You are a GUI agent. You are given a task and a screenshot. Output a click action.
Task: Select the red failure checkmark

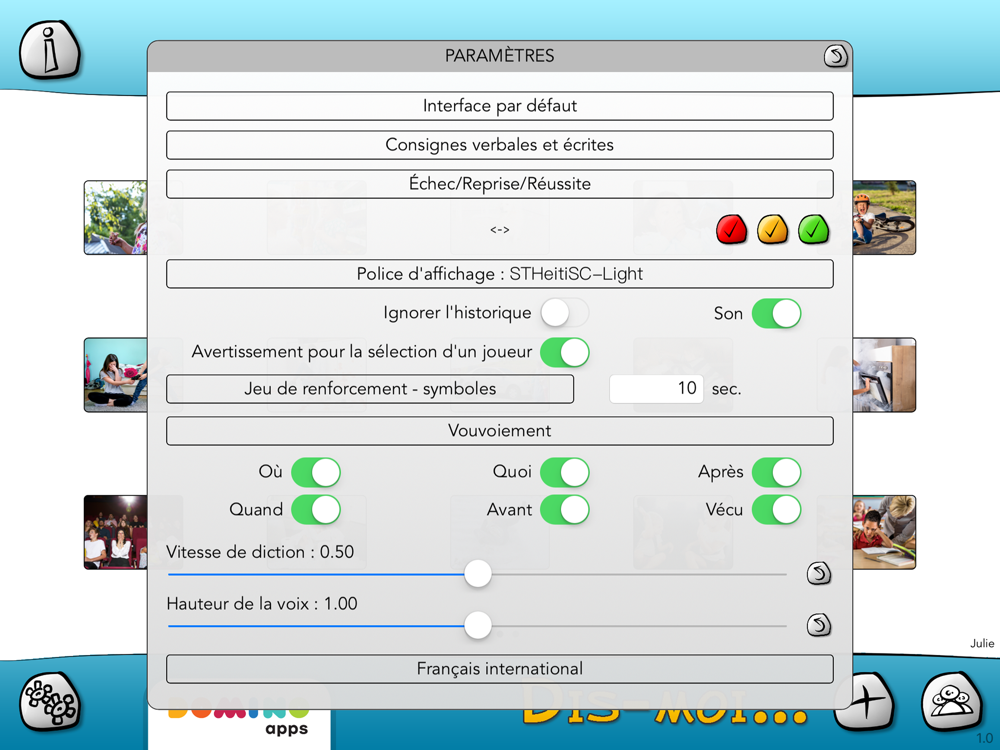[732, 230]
